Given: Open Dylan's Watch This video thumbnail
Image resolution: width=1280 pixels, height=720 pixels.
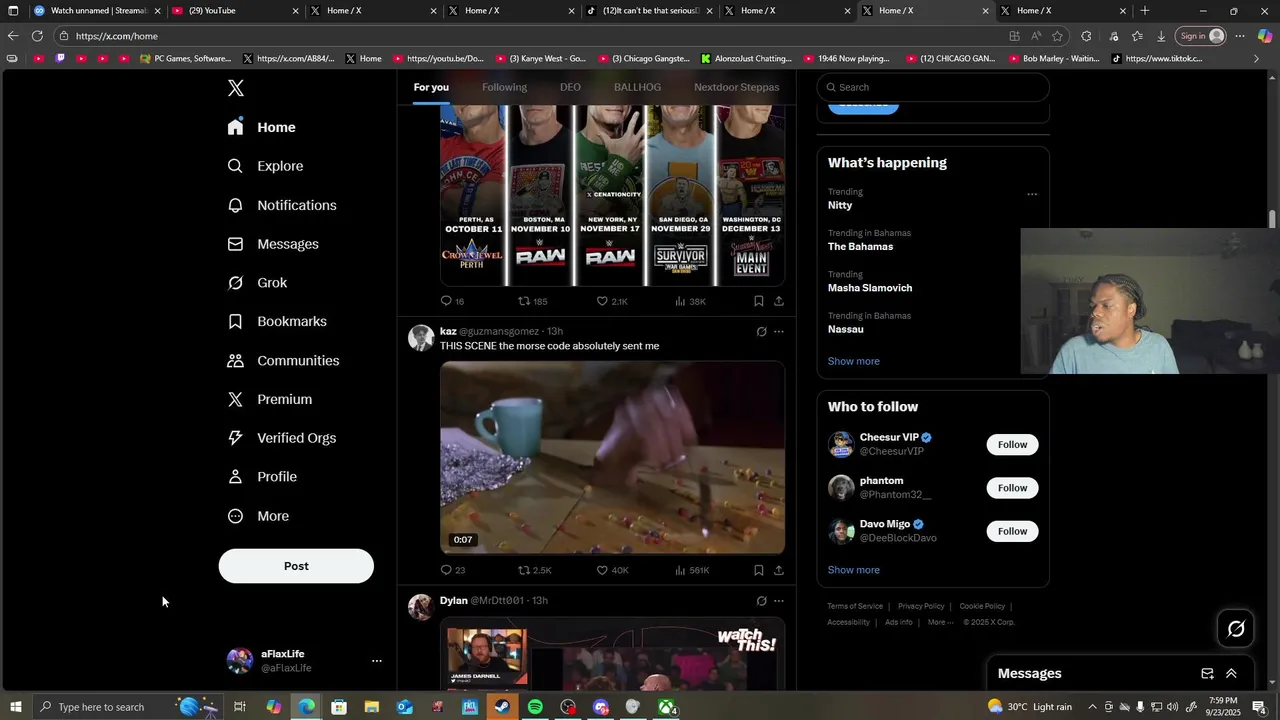Looking at the screenshot, I should (612, 654).
